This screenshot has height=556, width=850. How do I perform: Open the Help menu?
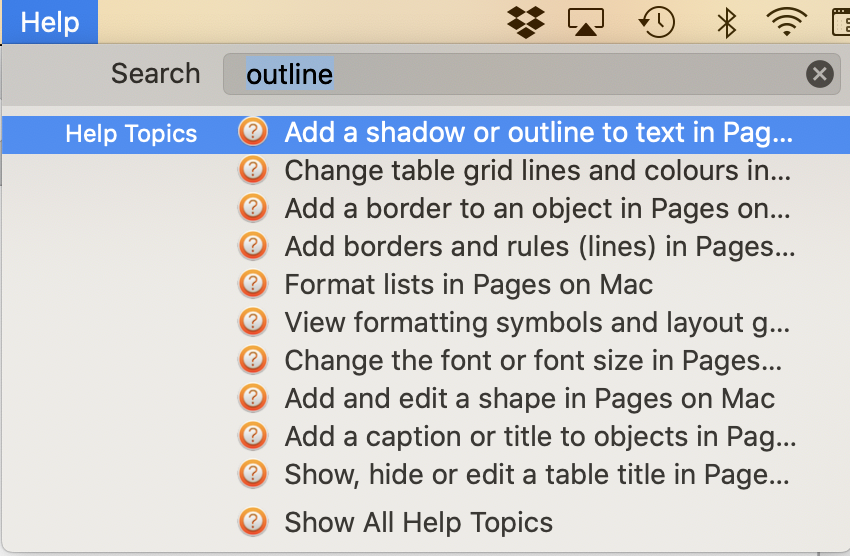49,21
